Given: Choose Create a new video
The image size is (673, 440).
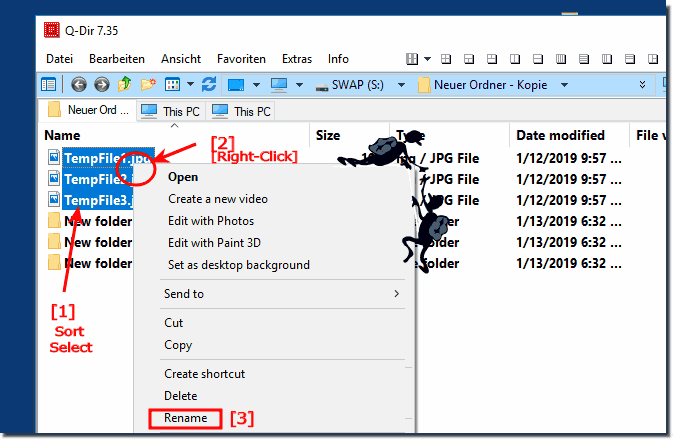Looking at the screenshot, I should tap(218, 199).
